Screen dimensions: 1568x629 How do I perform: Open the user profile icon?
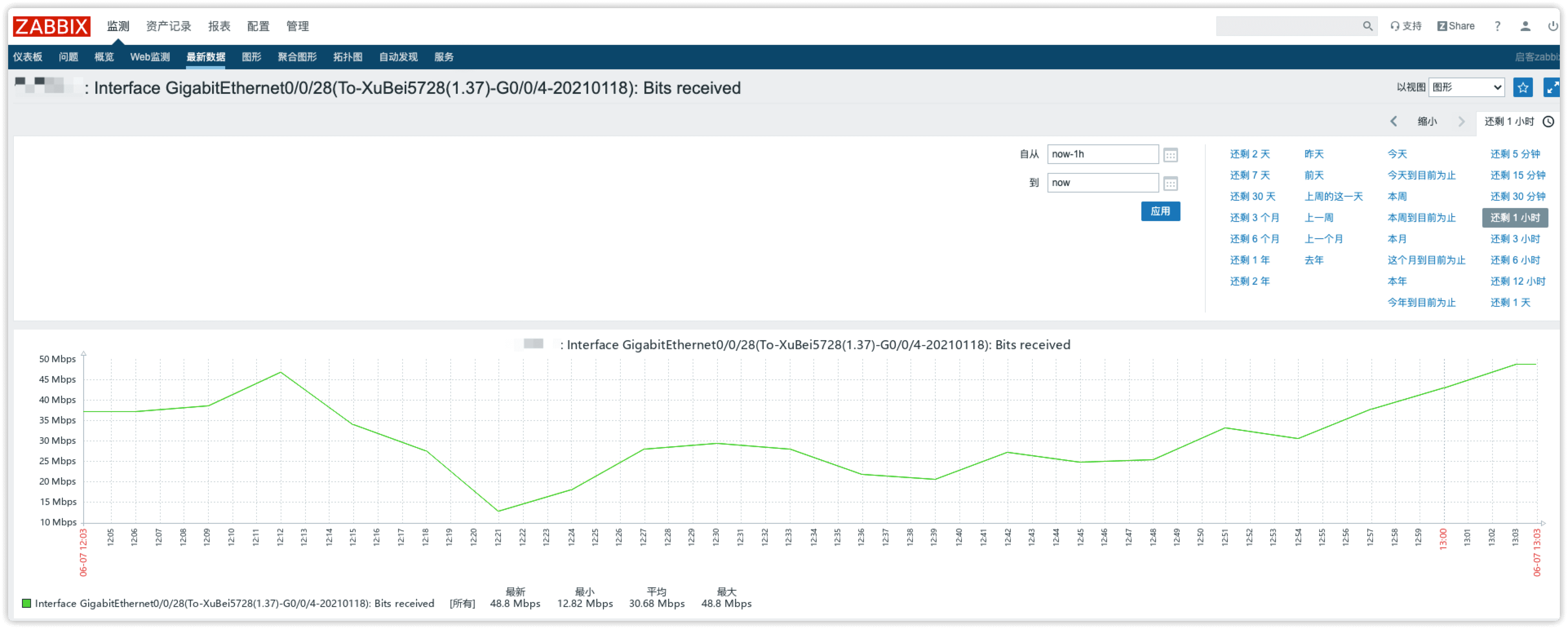tap(1525, 26)
